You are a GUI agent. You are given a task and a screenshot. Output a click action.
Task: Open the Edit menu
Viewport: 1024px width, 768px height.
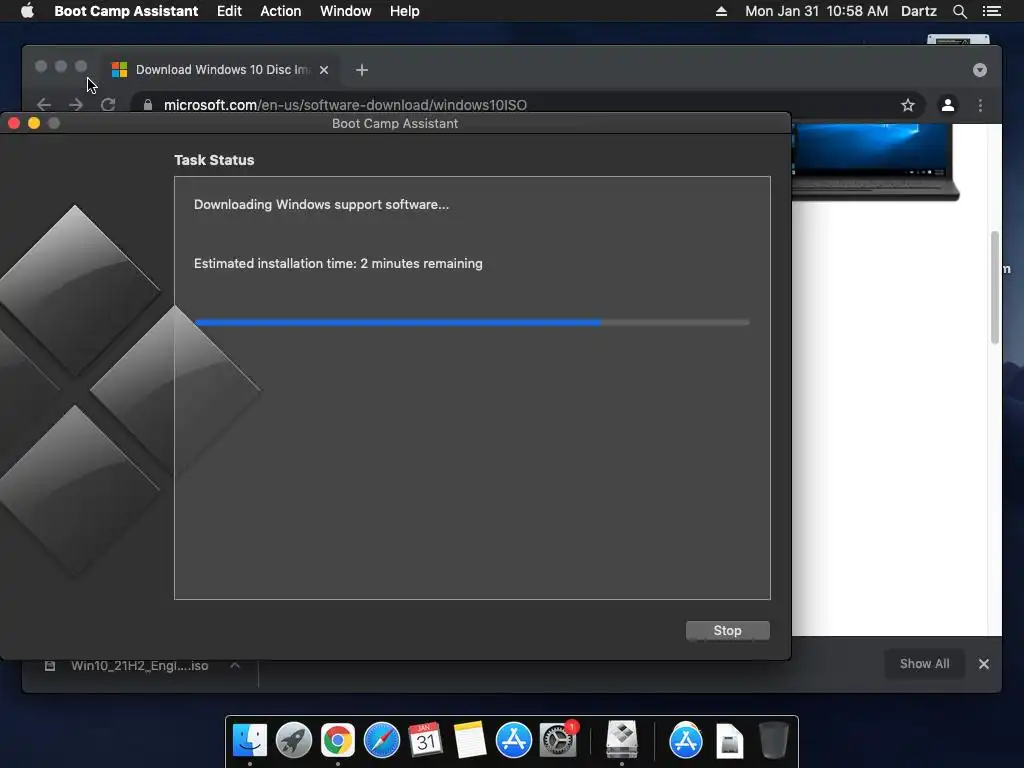[x=229, y=11]
